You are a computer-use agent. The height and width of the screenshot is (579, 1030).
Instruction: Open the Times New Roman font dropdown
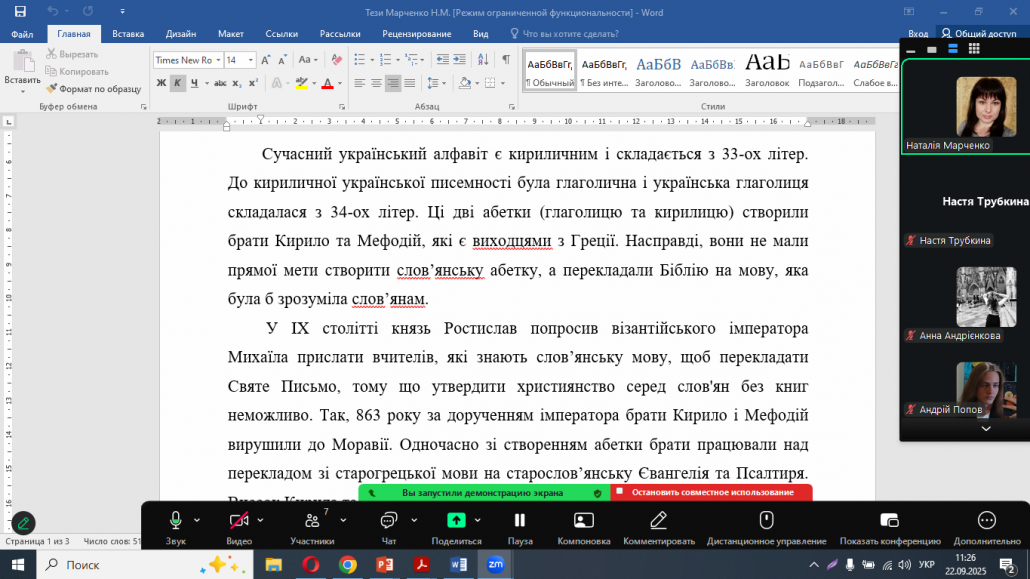click(x=217, y=60)
